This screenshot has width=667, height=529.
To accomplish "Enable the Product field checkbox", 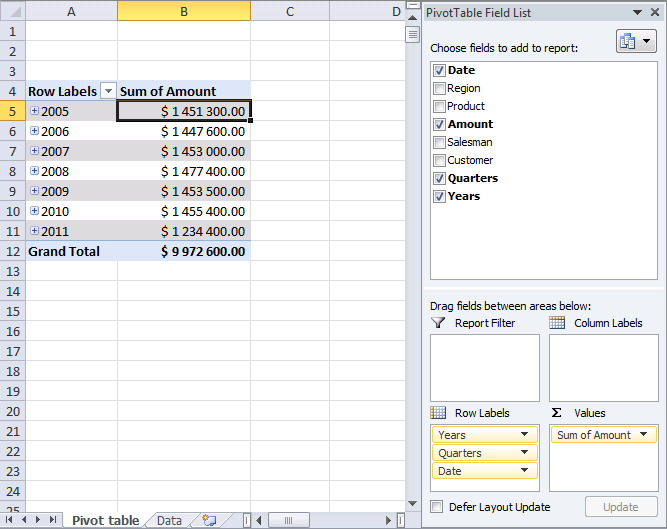I will 440,106.
